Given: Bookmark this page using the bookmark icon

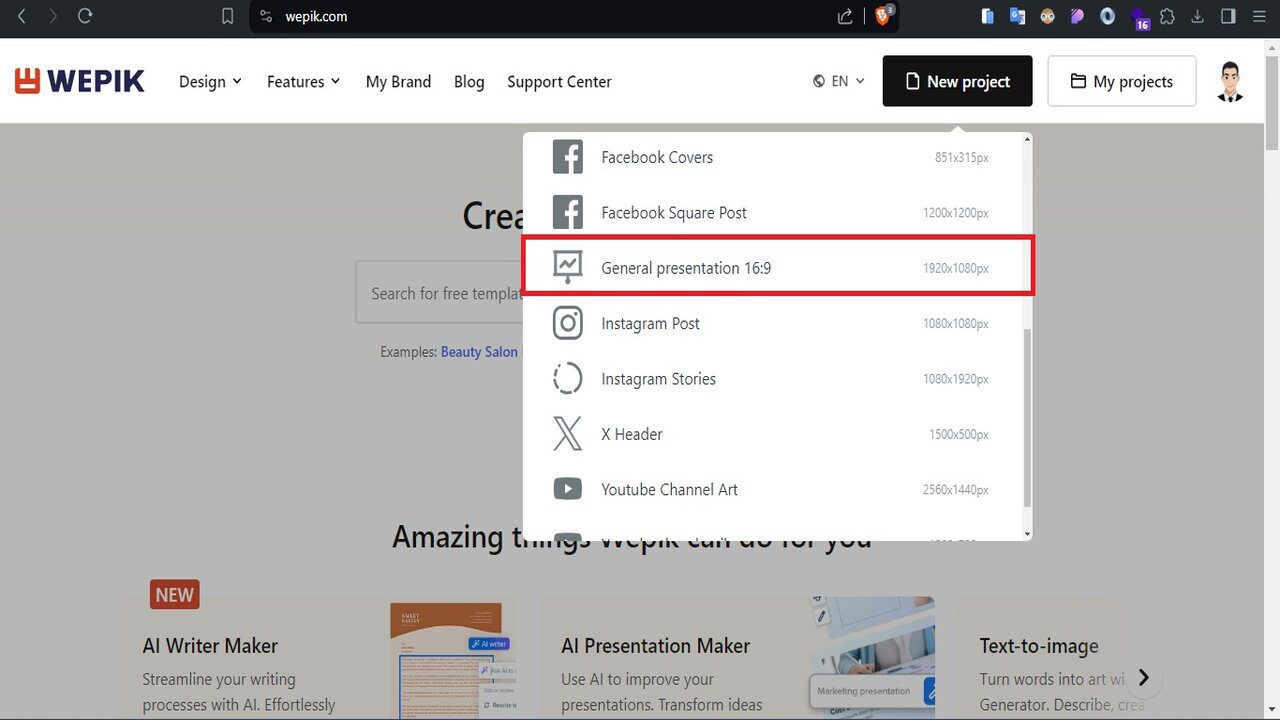Looking at the screenshot, I should [228, 16].
